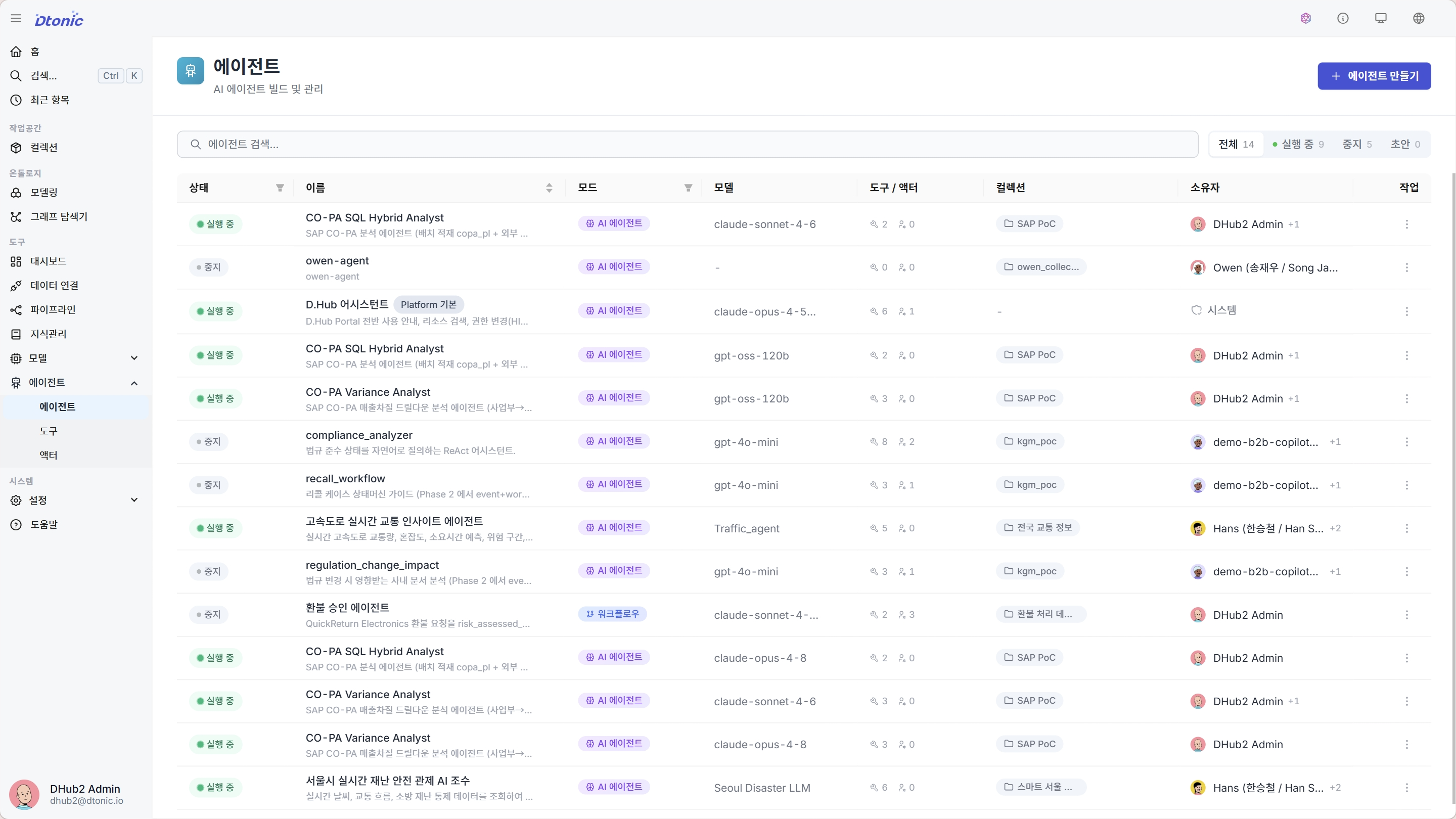Select the 초안 0 filter tab
The height and width of the screenshot is (819, 1456).
[1405, 144]
